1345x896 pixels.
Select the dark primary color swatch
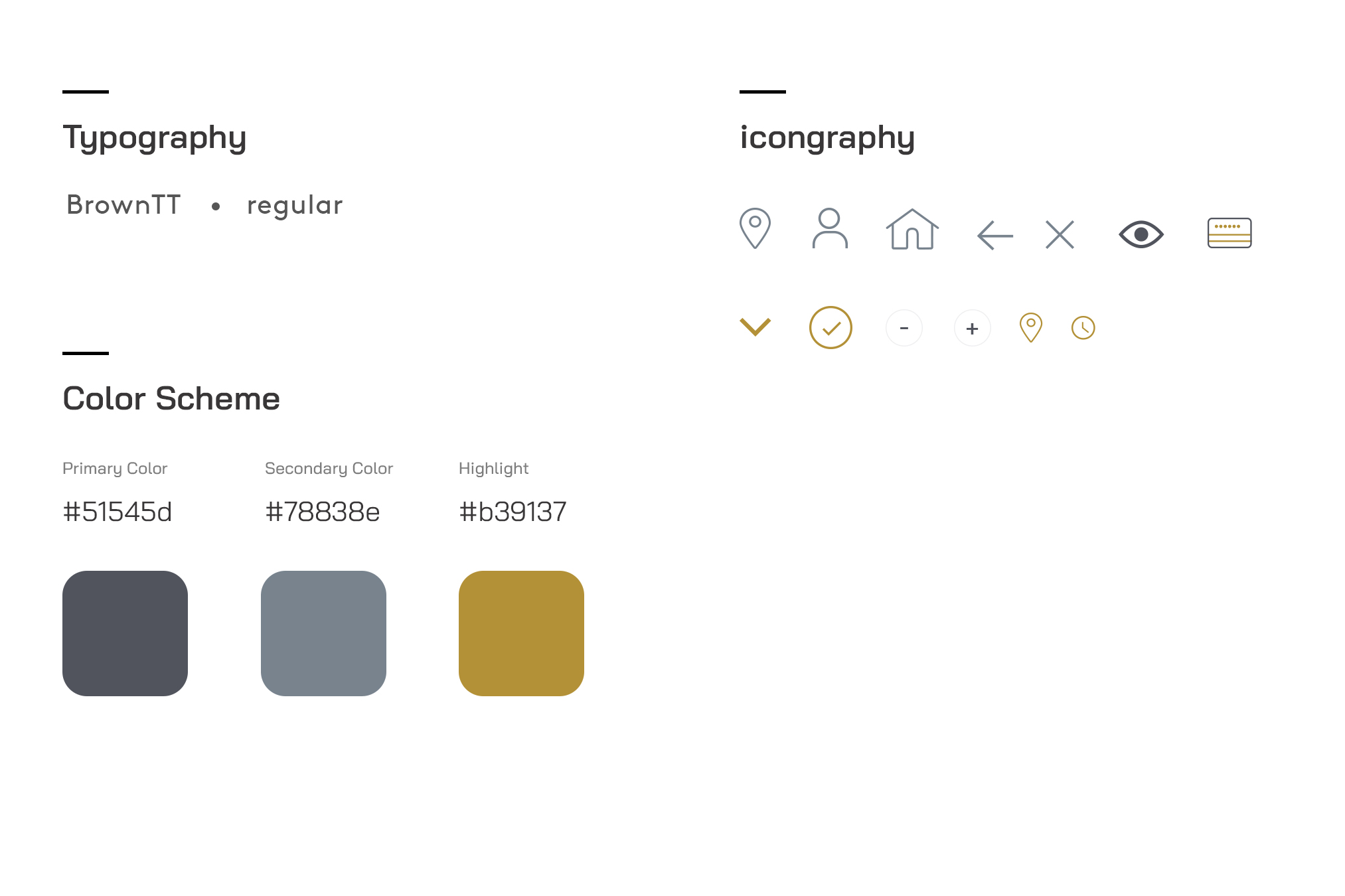125,633
